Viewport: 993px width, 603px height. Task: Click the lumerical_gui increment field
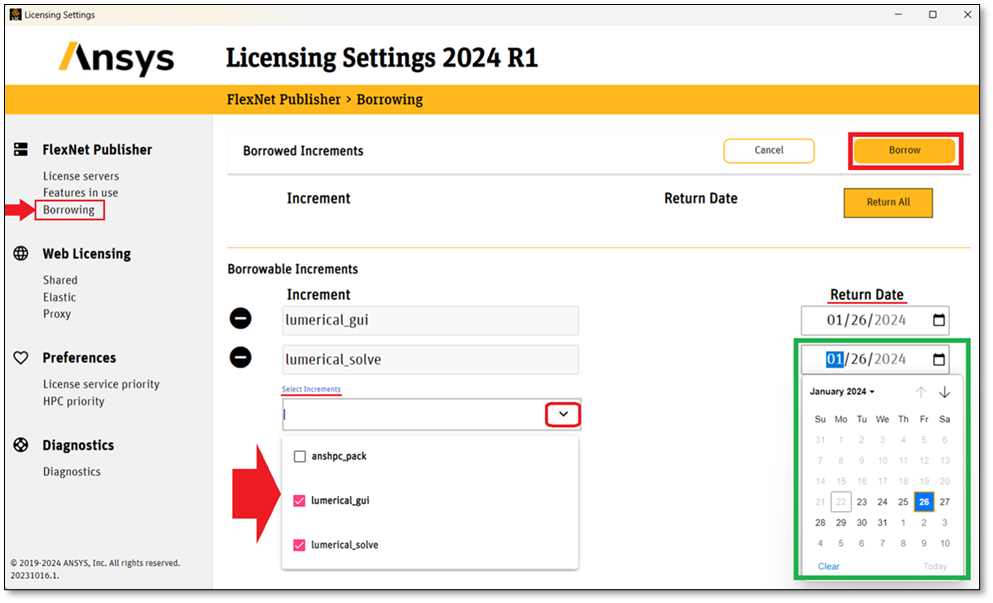(x=430, y=321)
